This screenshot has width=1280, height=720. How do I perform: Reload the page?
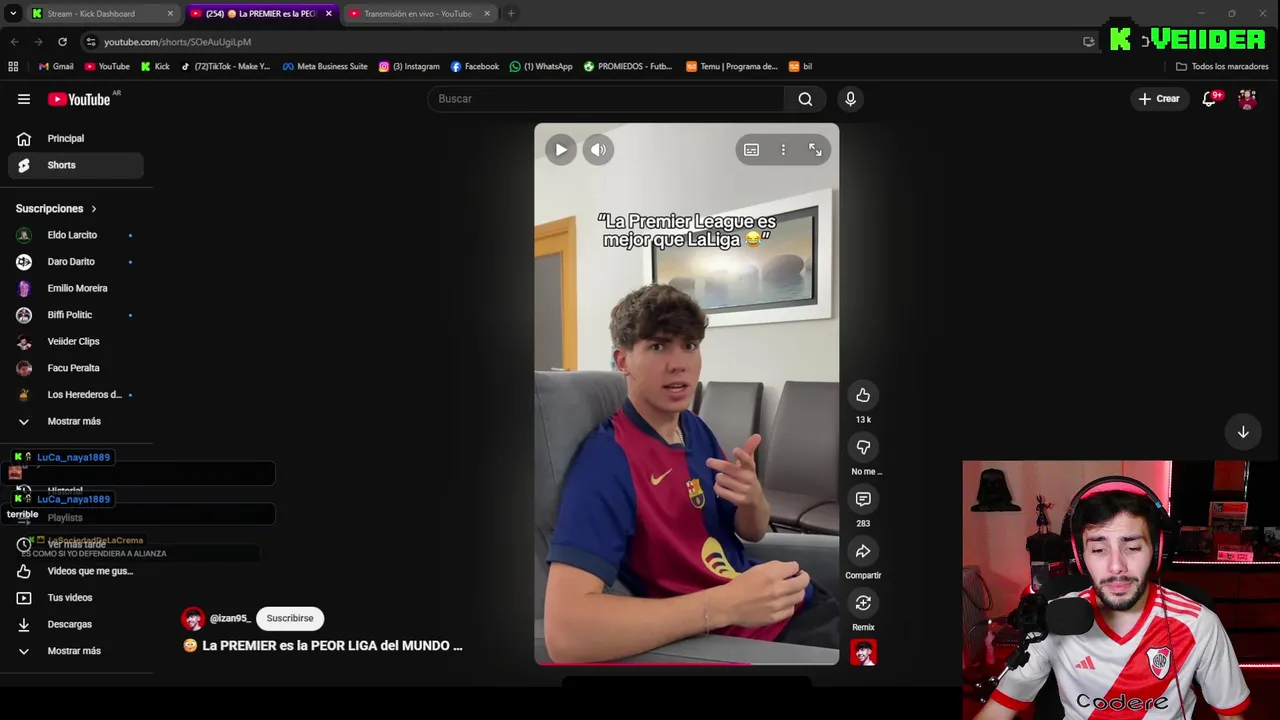tap(62, 42)
